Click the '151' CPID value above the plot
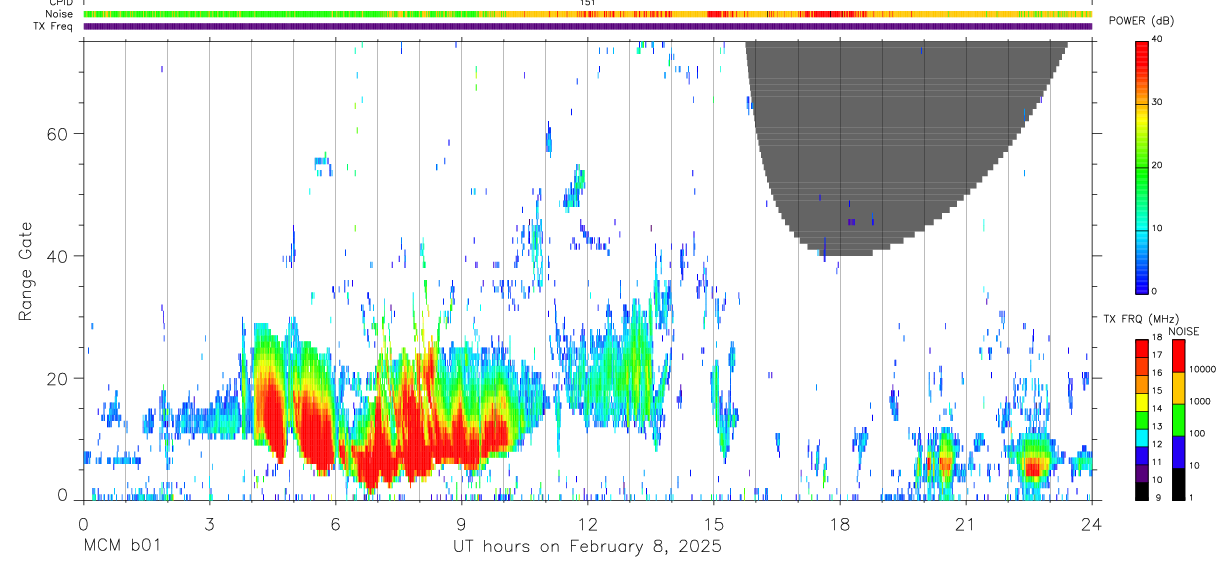This screenshot has height=567, width=1228. pyautogui.click(x=587, y=3)
